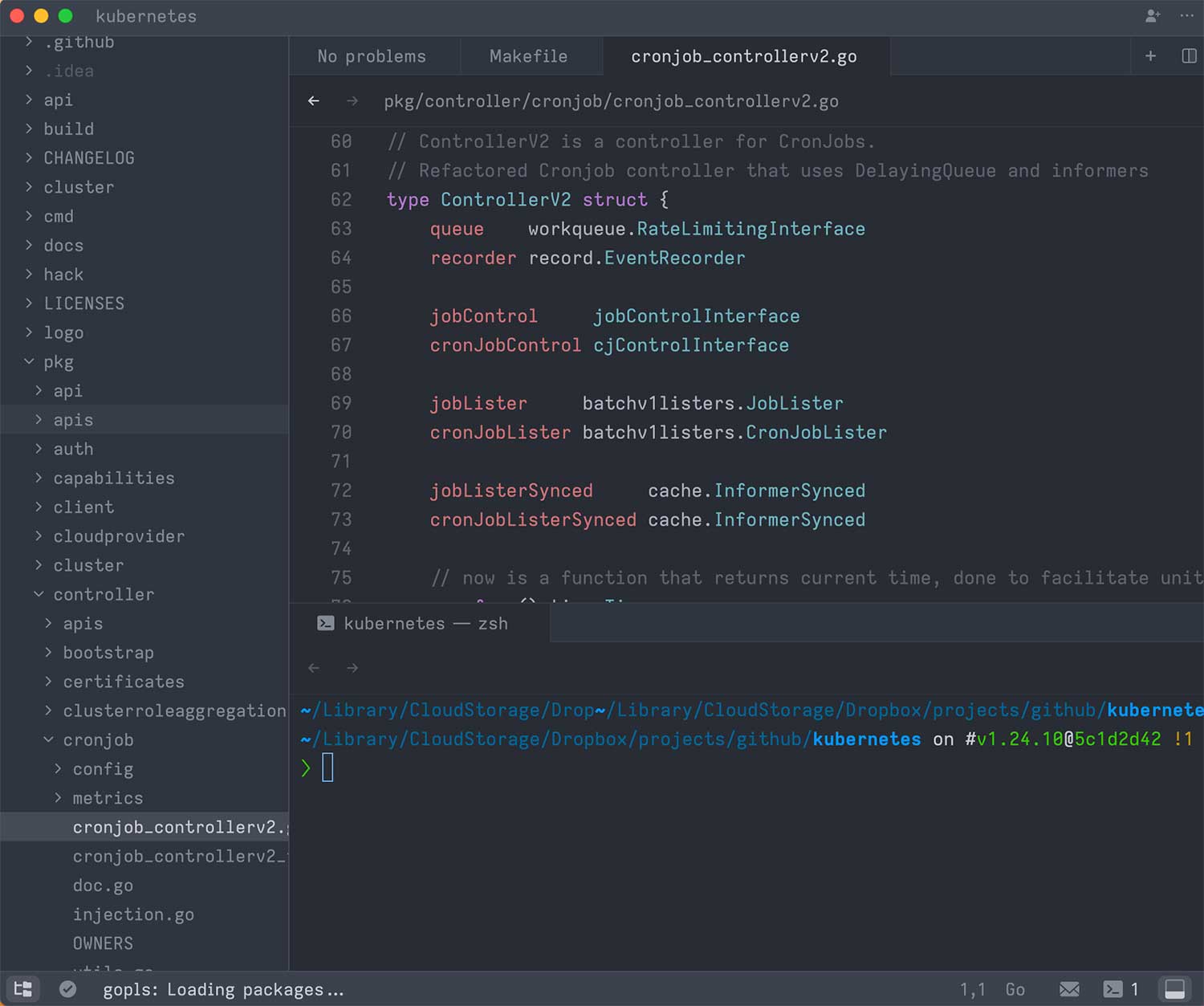
Task: Change the Go language mode in status bar
Action: (x=1015, y=989)
